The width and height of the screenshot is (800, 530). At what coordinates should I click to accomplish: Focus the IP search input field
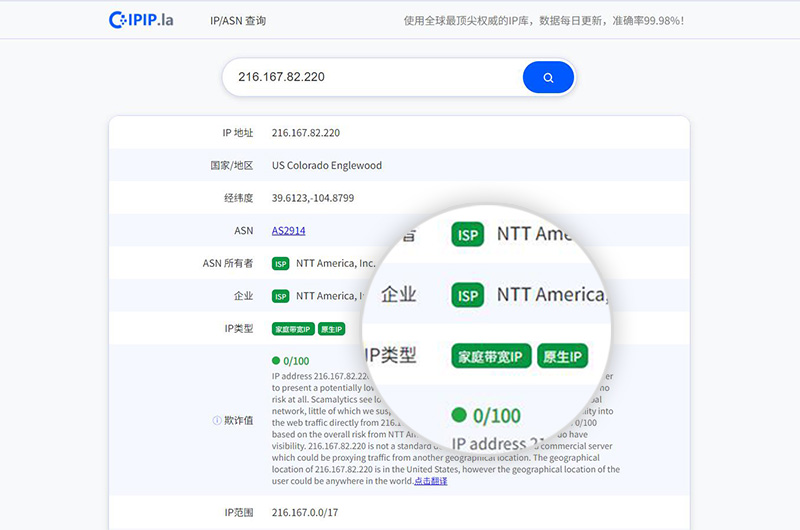pyautogui.click(x=370, y=77)
